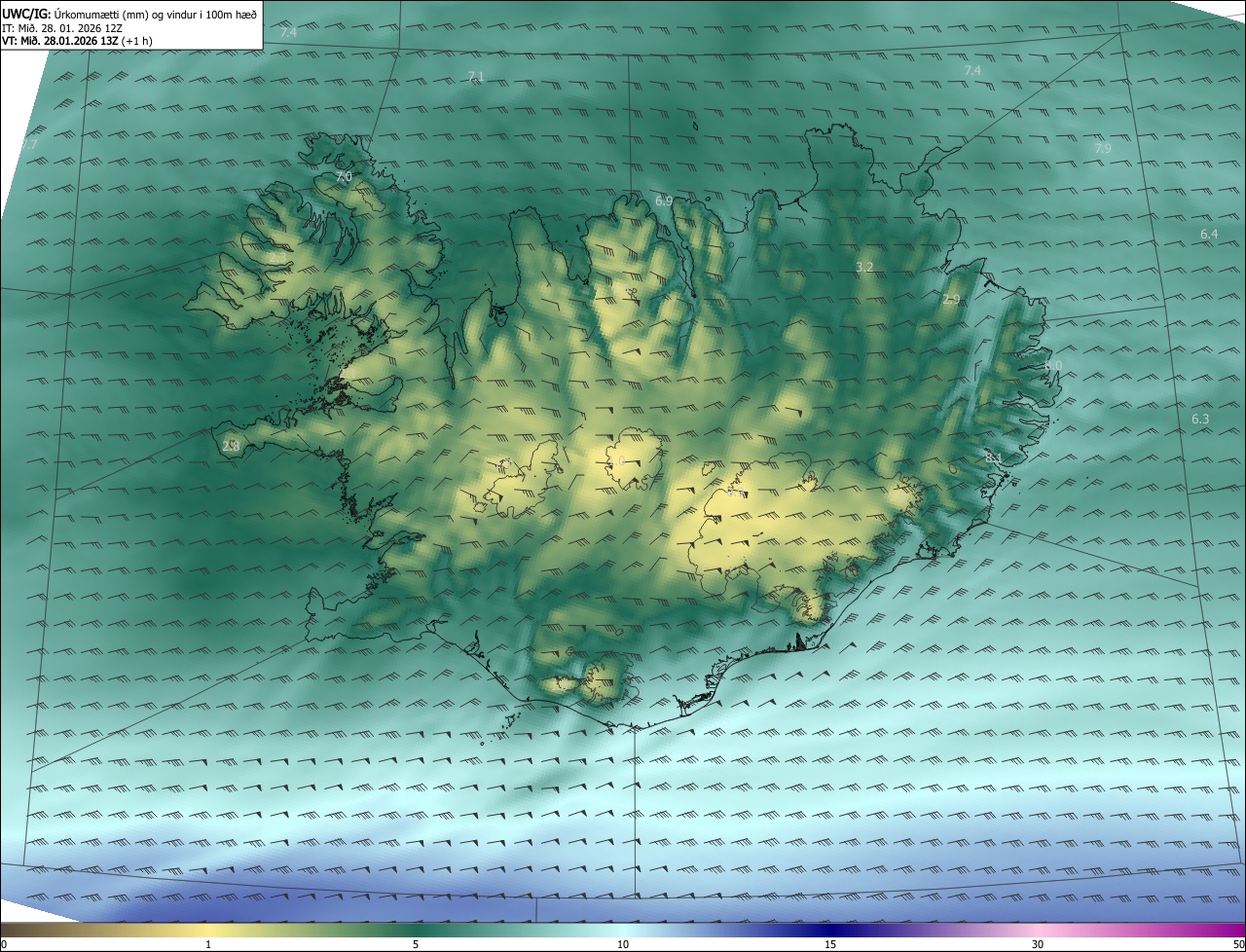Click the 8.0 value label on the map
The height and width of the screenshot is (952, 1246).
[1053, 365]
